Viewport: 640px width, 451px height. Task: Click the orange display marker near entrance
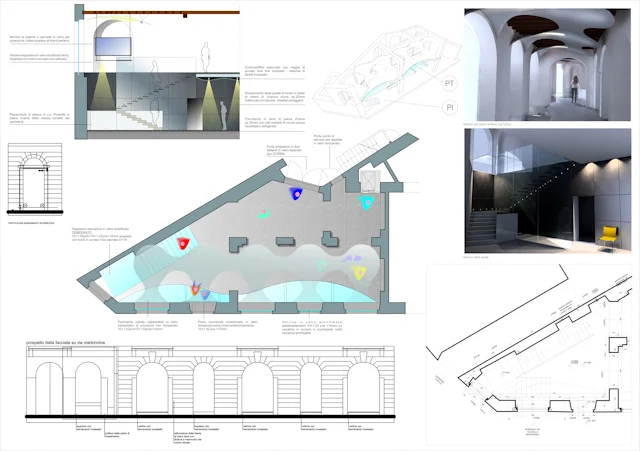(x=196, y=289)
